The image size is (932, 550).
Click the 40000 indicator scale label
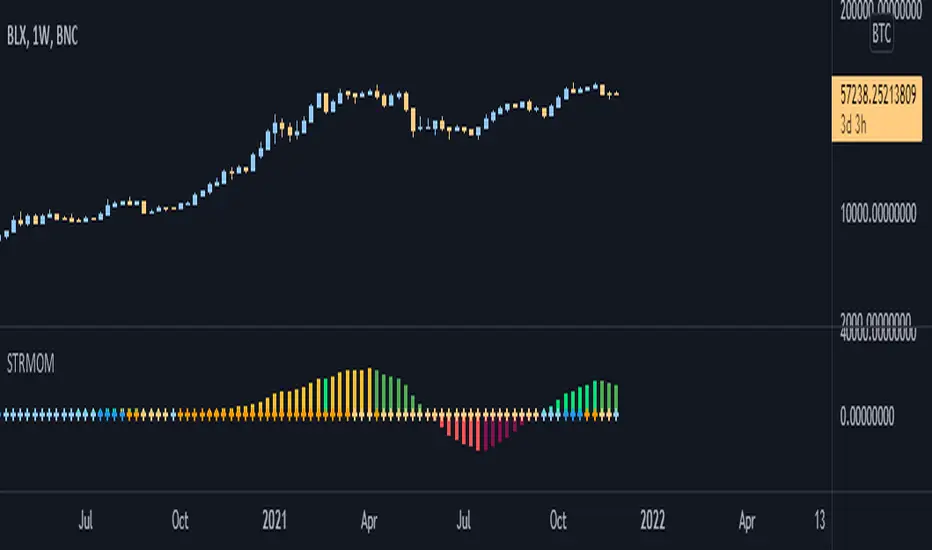click(880, 337)
